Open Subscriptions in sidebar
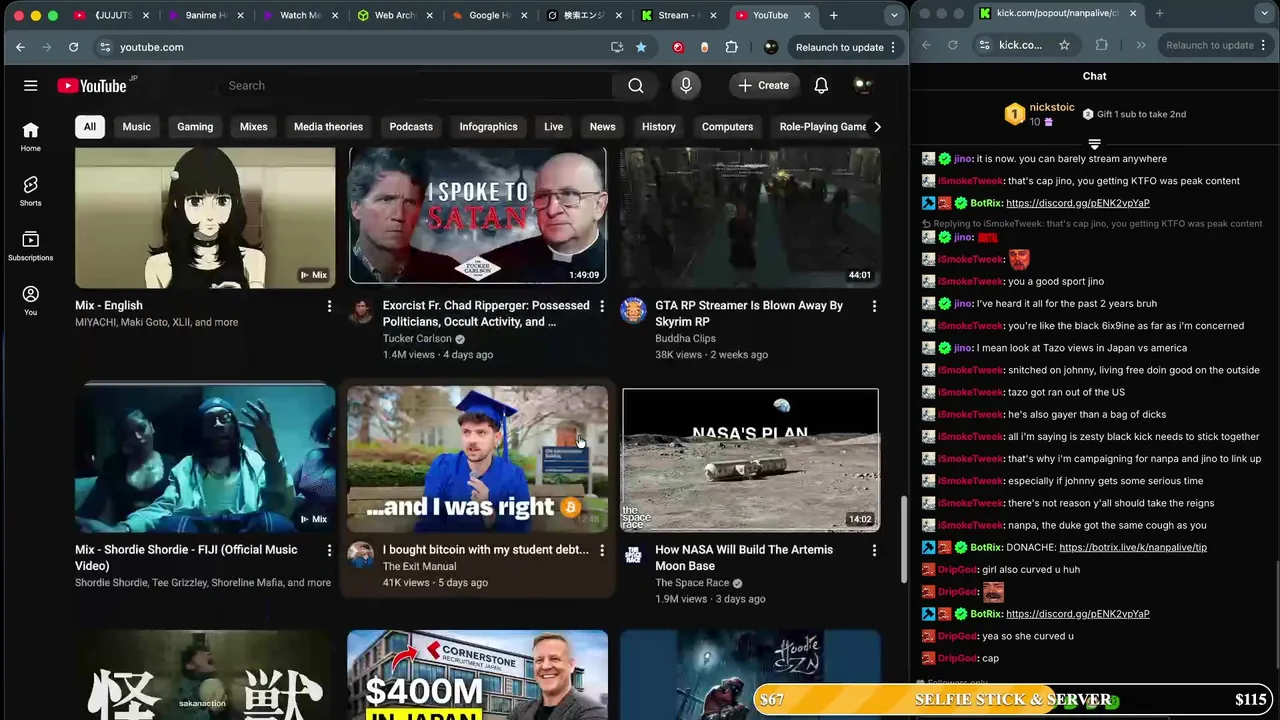Viewport: 1280px width, 720px height. pyautogui.click(x=31, y=246)
